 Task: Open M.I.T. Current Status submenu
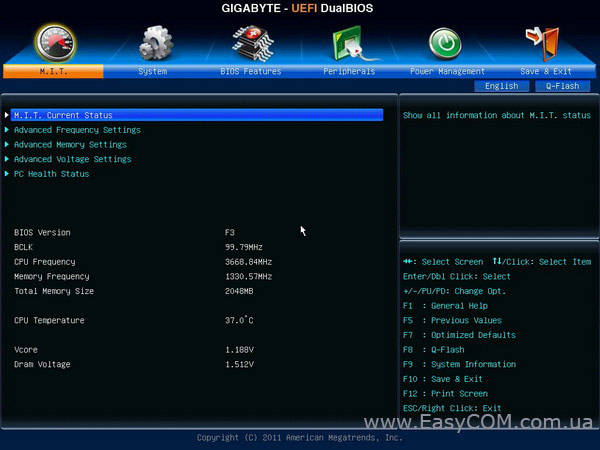(197, 115)
